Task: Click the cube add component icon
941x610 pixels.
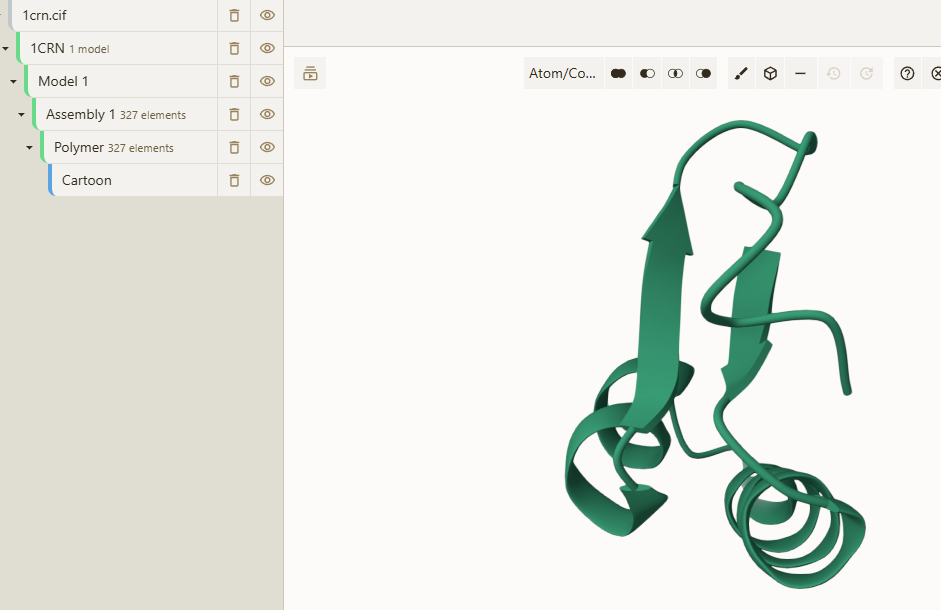Action: tap(771, 73)
